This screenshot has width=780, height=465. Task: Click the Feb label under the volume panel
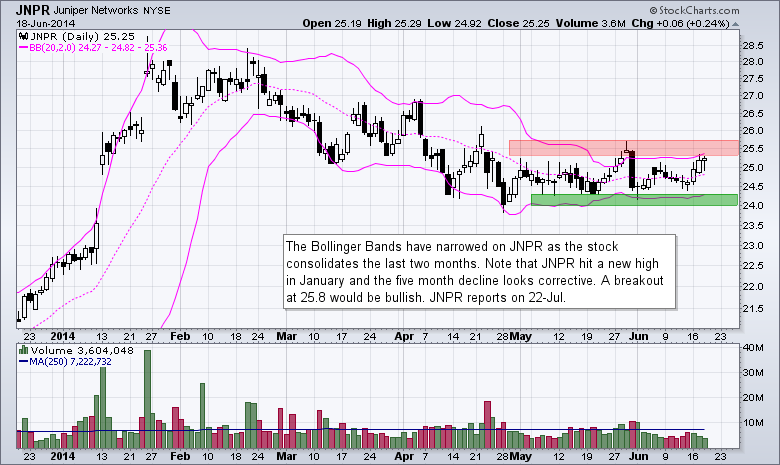[180, 456]
